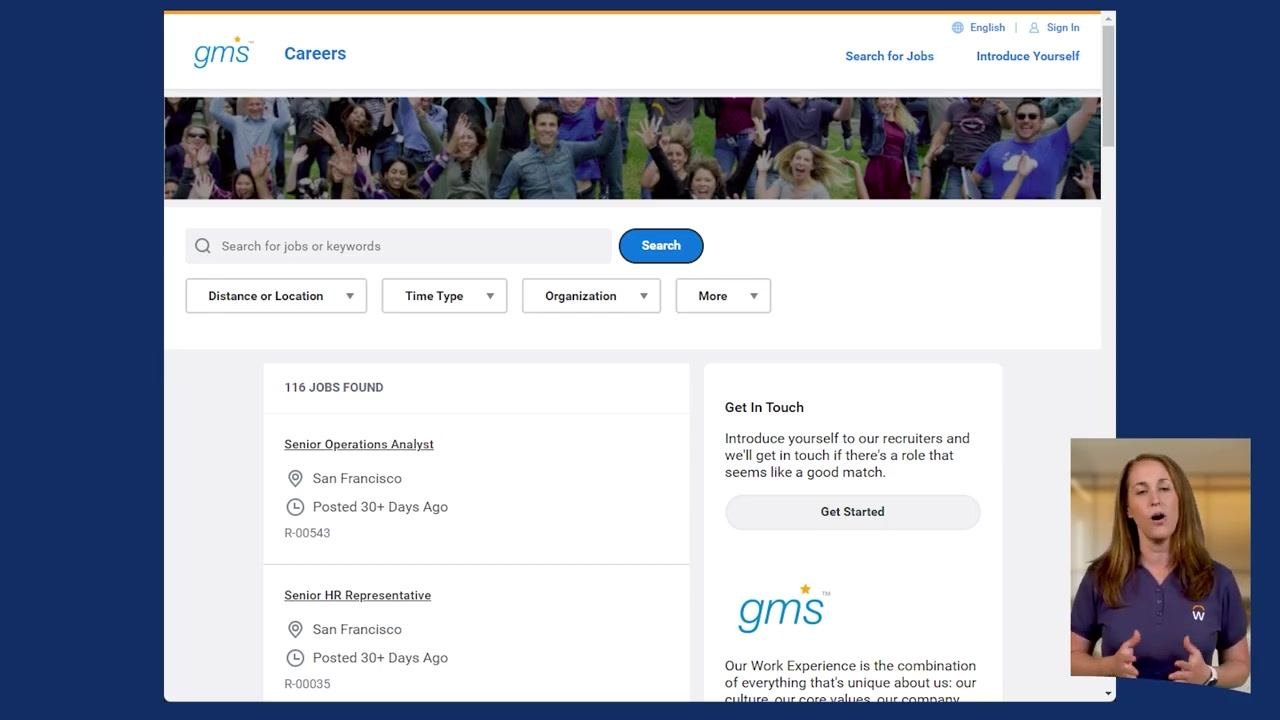Click the crowd banner image

[632, 148]
